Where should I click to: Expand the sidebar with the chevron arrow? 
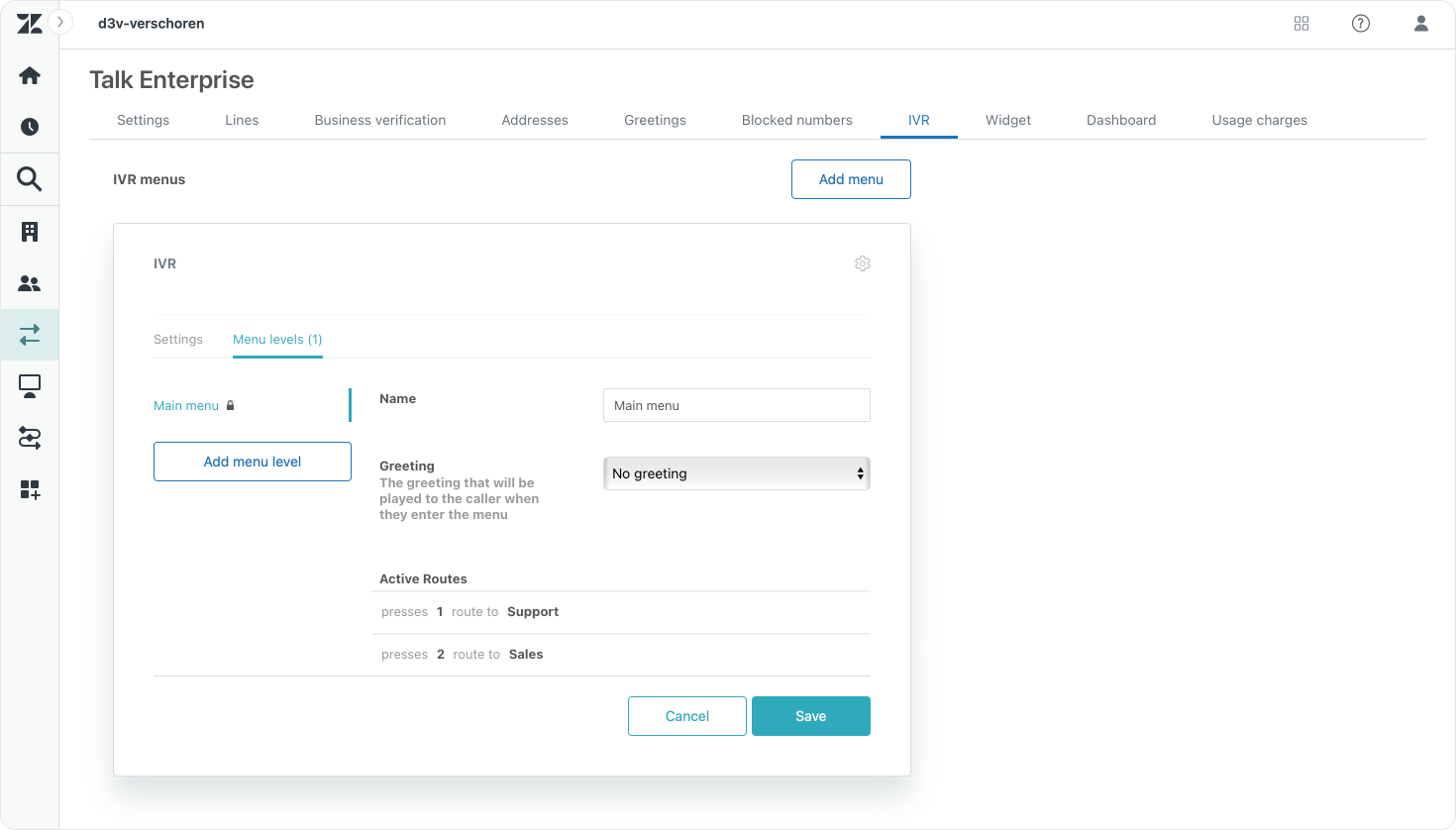pyautogui.click(x=60, y=22)
